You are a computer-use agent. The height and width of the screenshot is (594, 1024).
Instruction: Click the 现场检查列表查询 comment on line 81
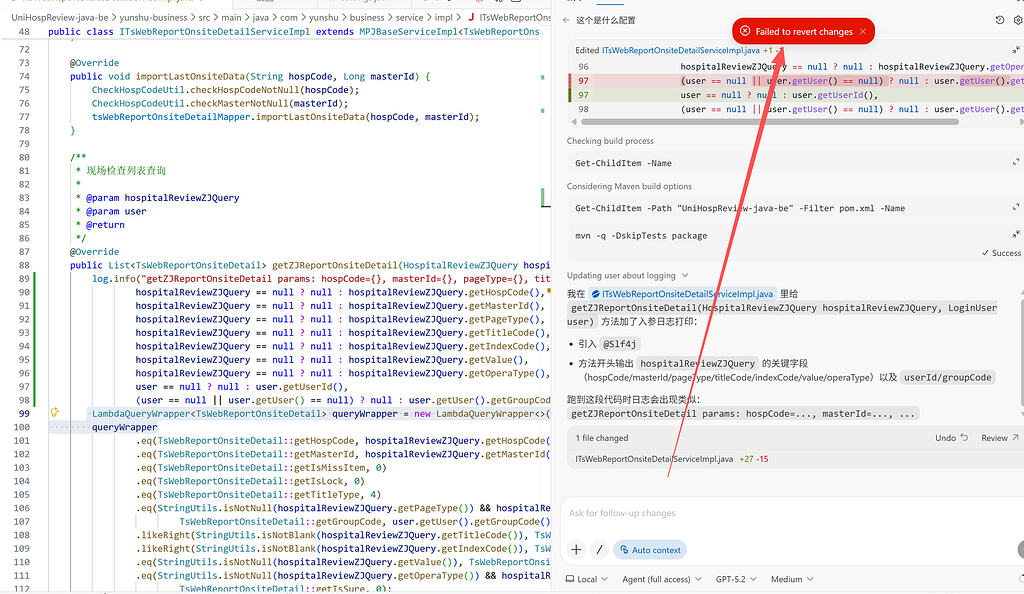[x=126, y=170]
